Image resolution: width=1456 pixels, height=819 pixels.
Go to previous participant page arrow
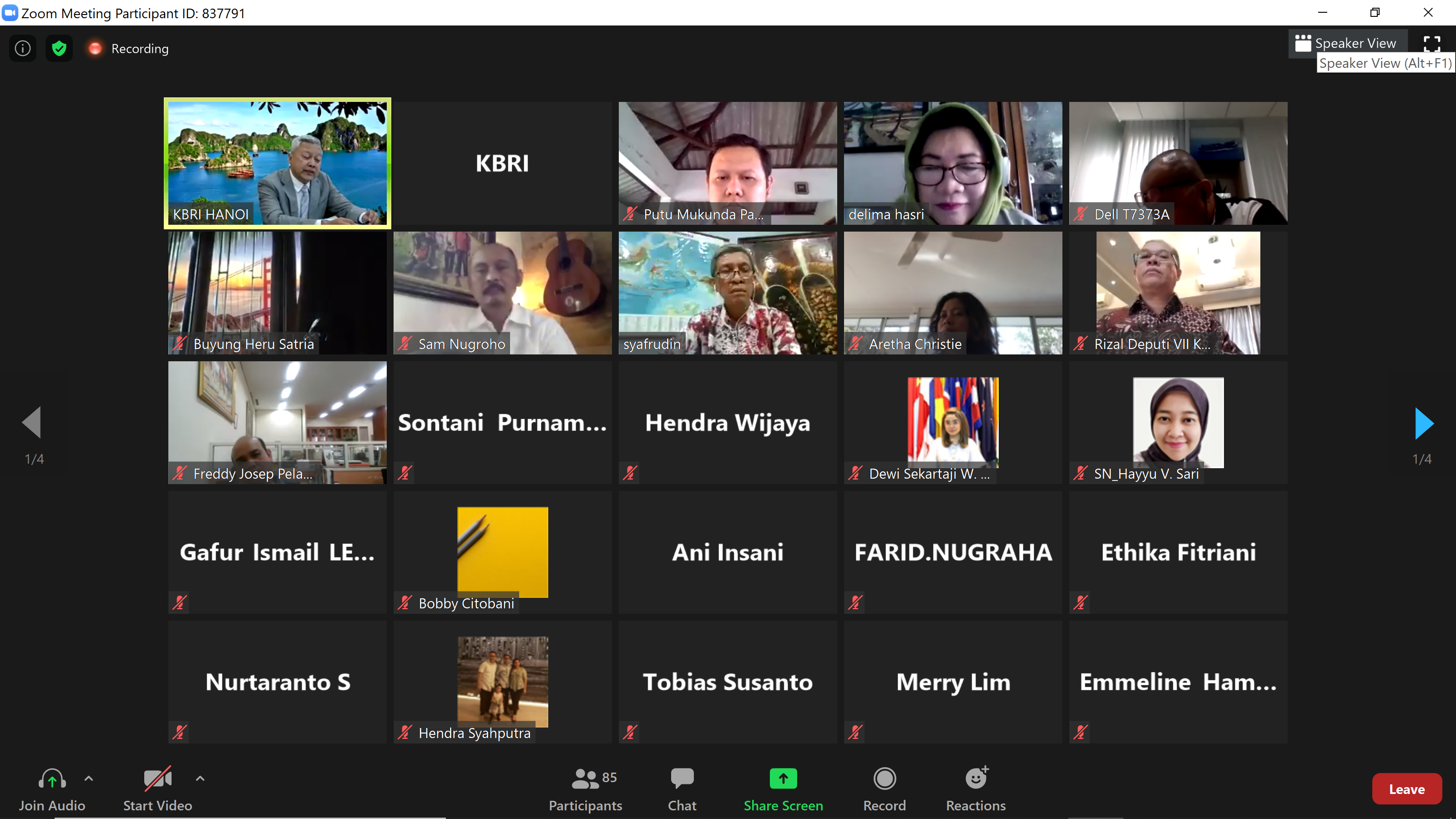coord(32,423)
